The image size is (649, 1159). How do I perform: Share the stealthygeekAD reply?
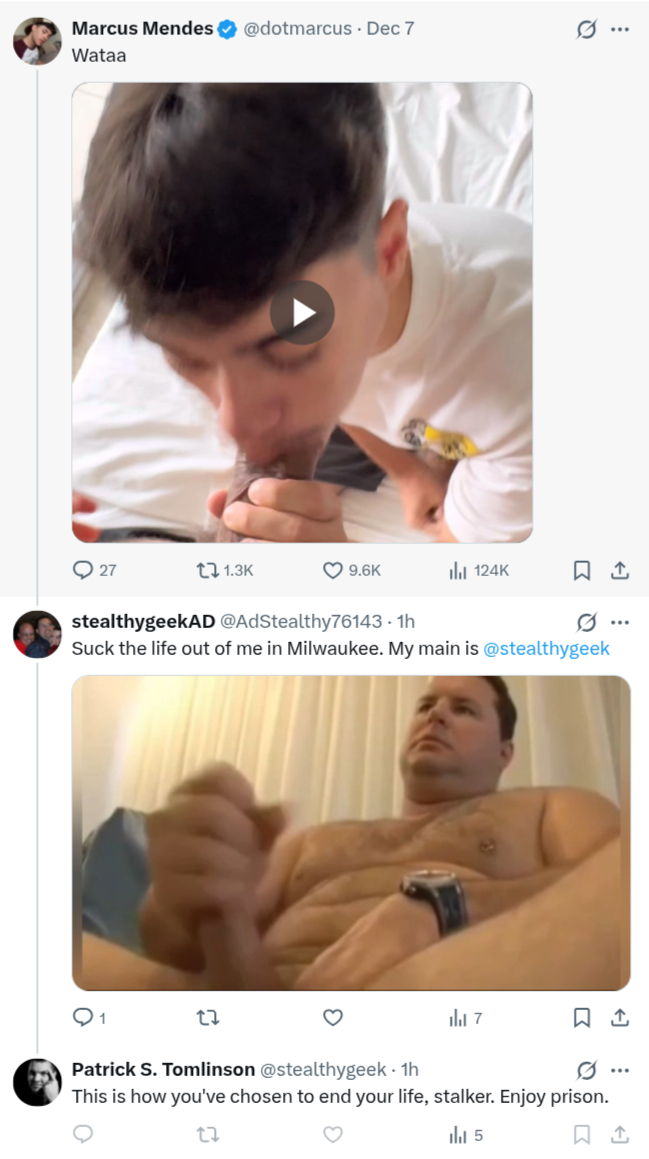(x=619, y=1018)
